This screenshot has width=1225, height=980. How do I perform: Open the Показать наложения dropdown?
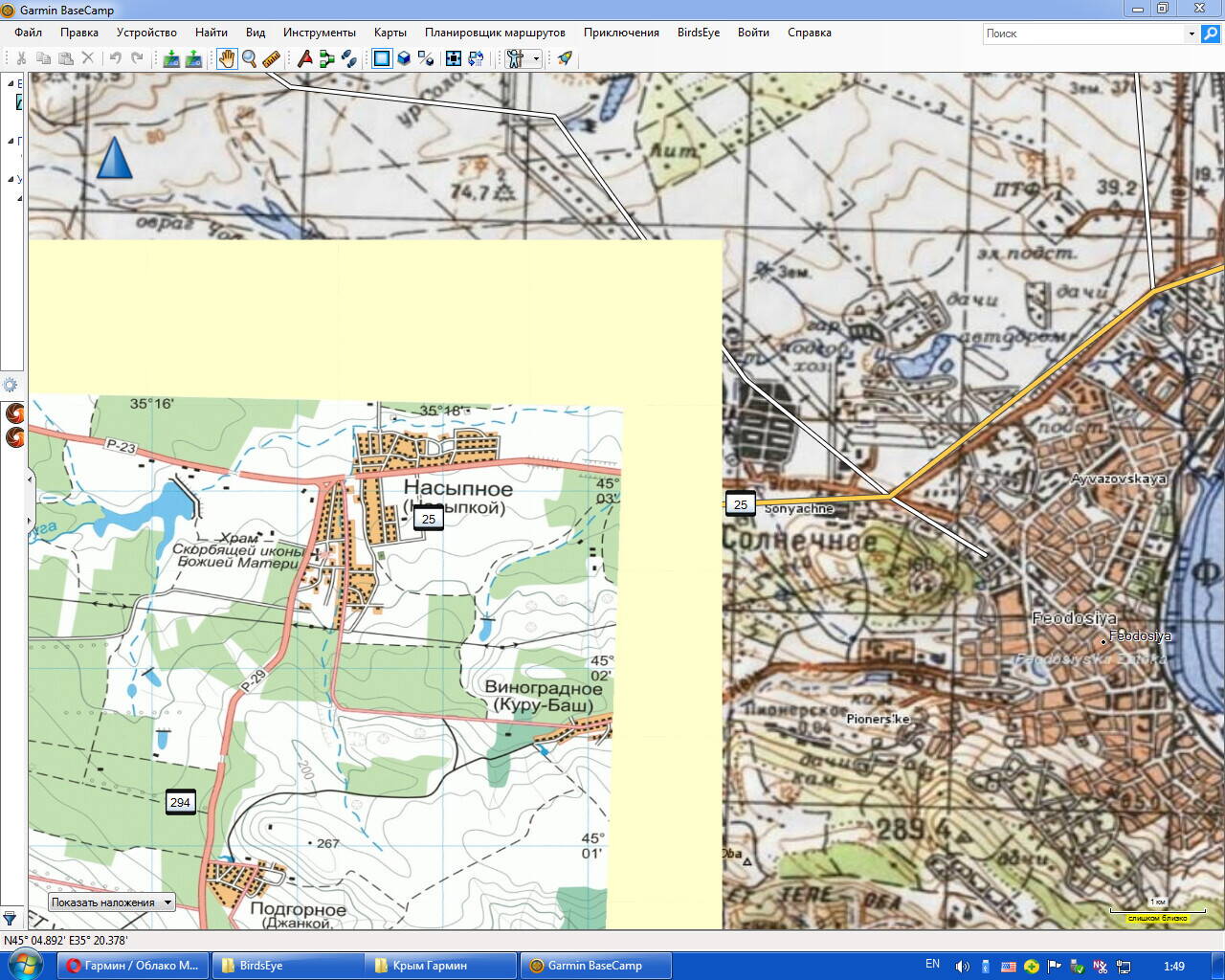coord(112,902)
